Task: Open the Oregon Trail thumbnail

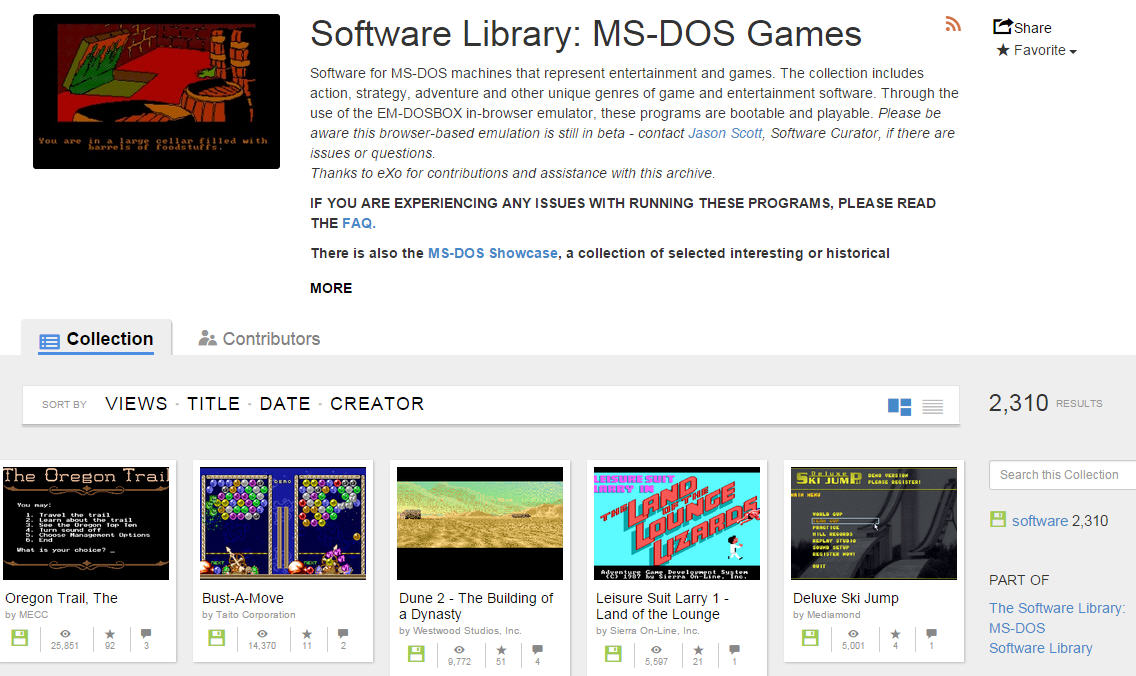Action: [x=86, y=523]
